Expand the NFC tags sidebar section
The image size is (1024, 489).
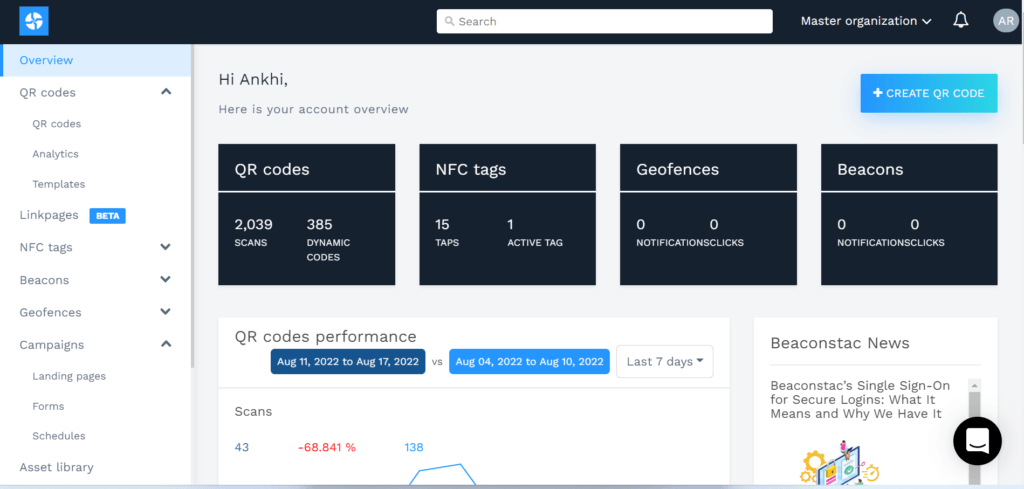click(166, 247)
